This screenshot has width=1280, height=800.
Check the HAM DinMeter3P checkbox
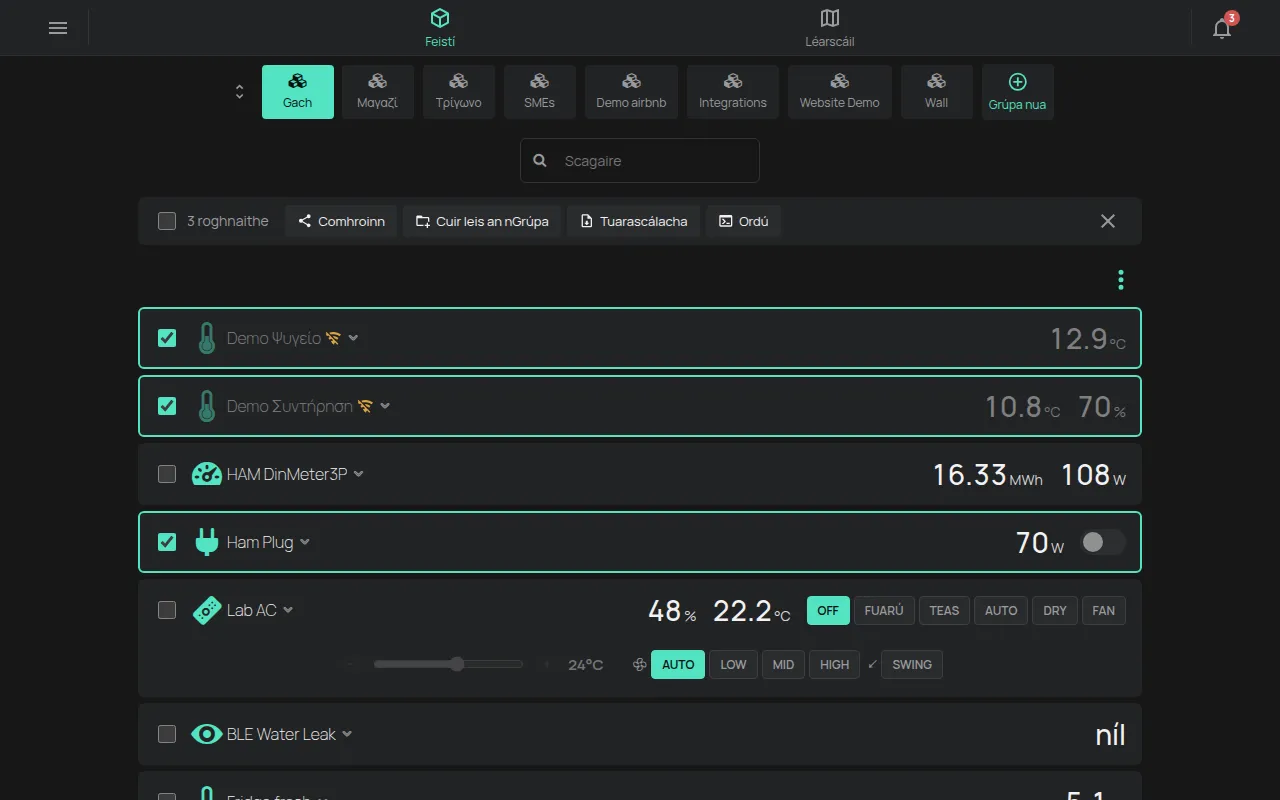[x=167, y=474]
